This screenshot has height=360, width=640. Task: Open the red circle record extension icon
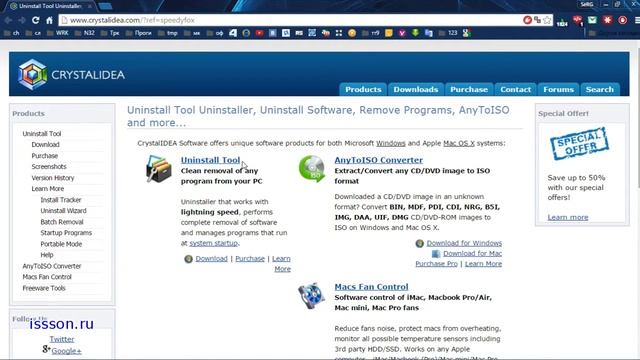(x=622, y=20)
